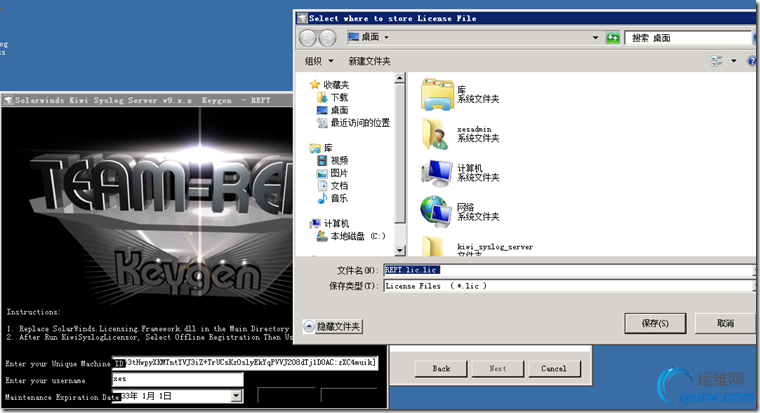The width and height of the screenshot is (760, 413).
Task: Click the 取消 button
Action: click(x=725, y=323)
